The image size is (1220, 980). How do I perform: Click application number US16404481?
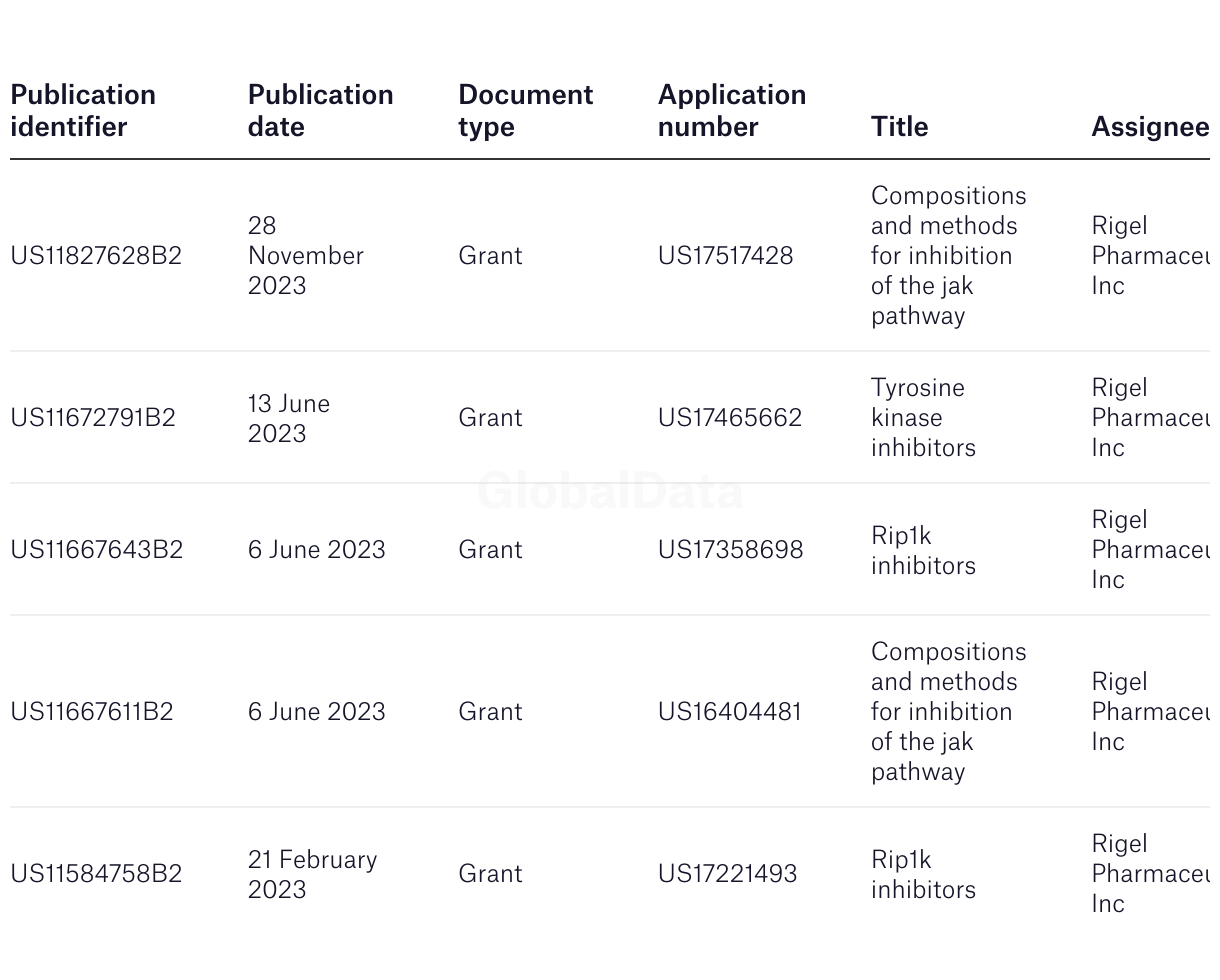click(729, 712)
